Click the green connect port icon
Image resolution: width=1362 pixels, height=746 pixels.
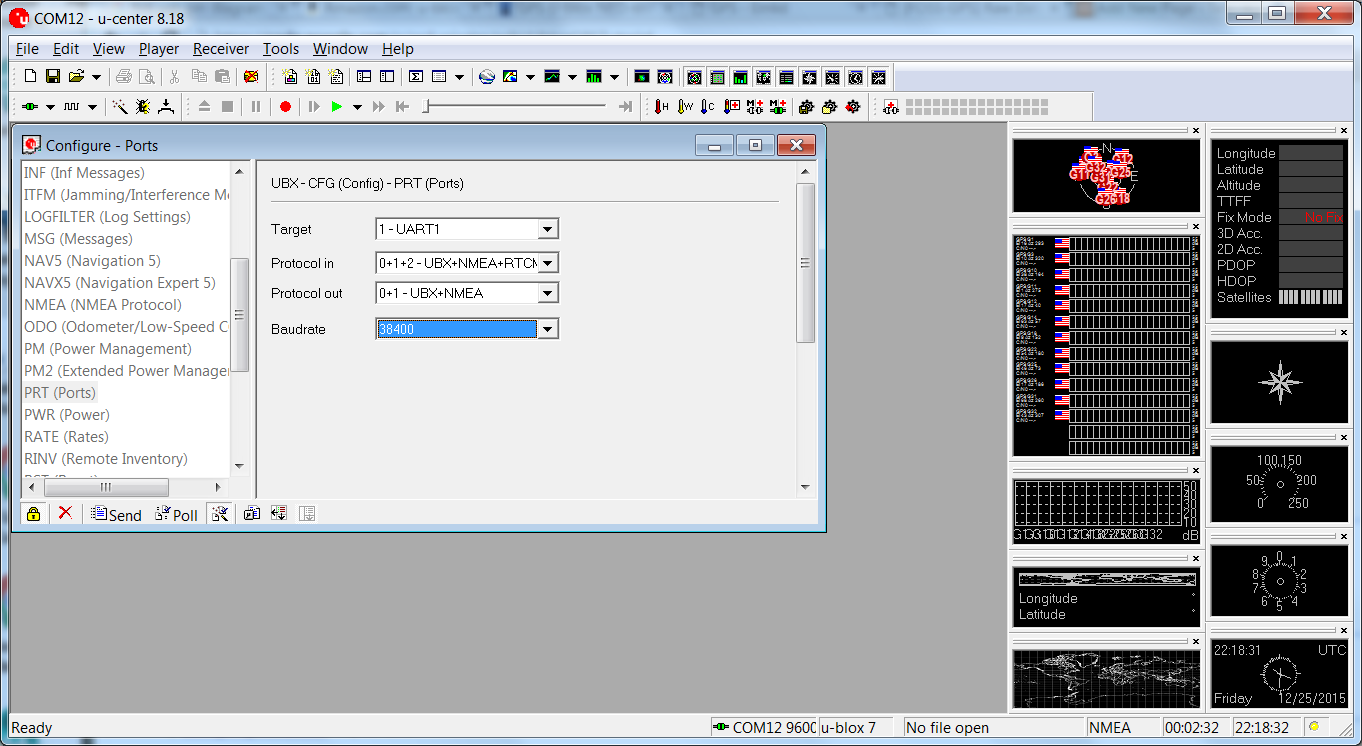click(x=30, y=106)
